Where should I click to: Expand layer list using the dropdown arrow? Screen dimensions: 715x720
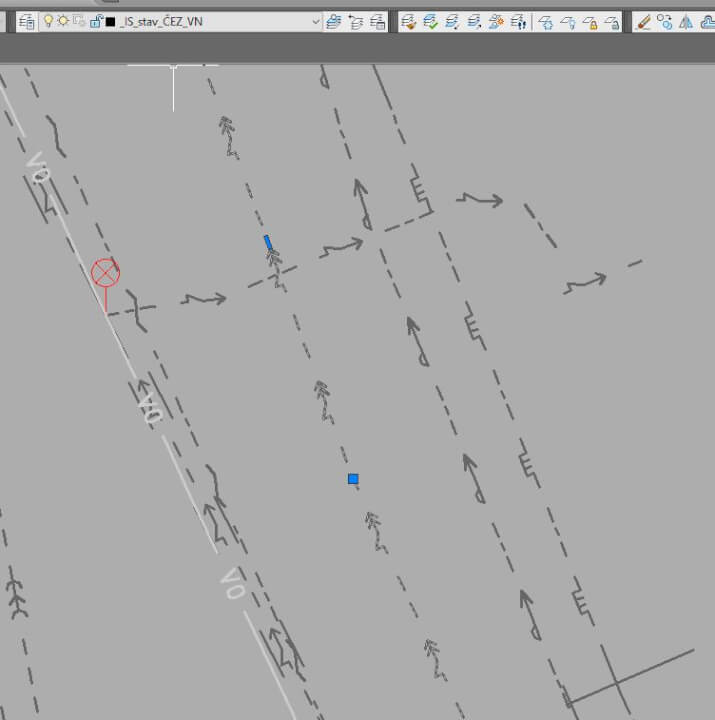(316, 21)
